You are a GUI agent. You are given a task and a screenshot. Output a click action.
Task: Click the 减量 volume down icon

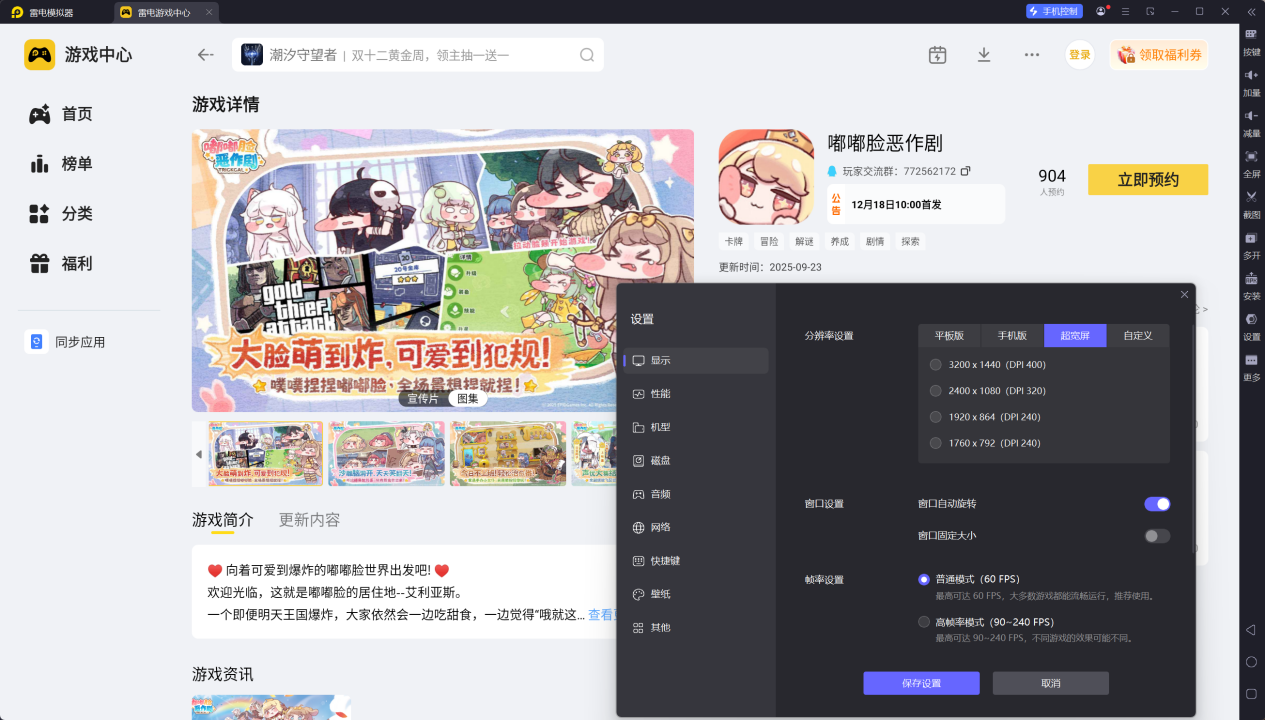(x=1251, y=116)
